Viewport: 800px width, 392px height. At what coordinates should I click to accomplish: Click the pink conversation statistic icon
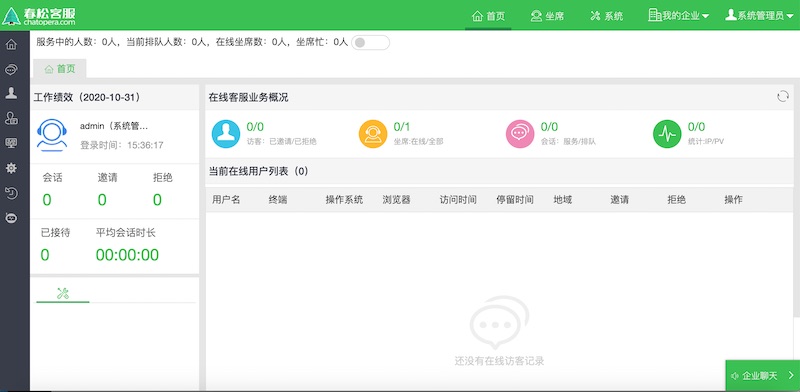pyautogui.click(x=520, y=134)
